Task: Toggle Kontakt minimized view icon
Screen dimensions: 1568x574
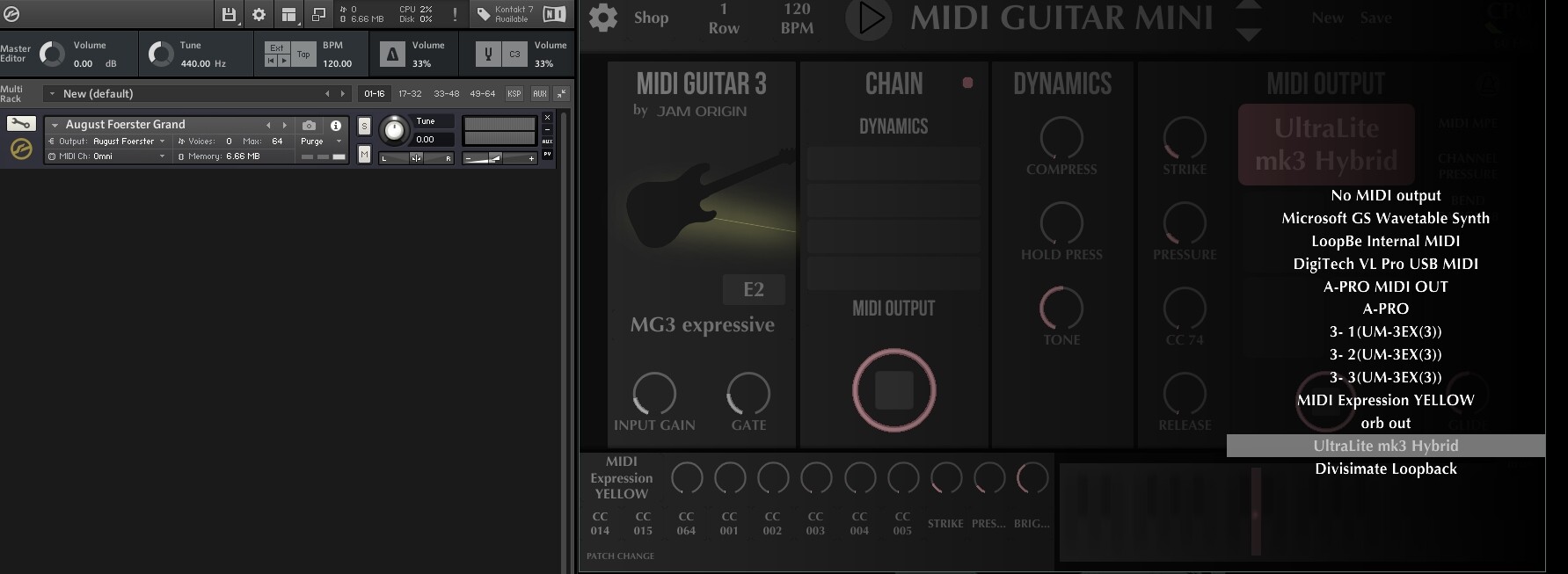Action: tap(318, 14)
